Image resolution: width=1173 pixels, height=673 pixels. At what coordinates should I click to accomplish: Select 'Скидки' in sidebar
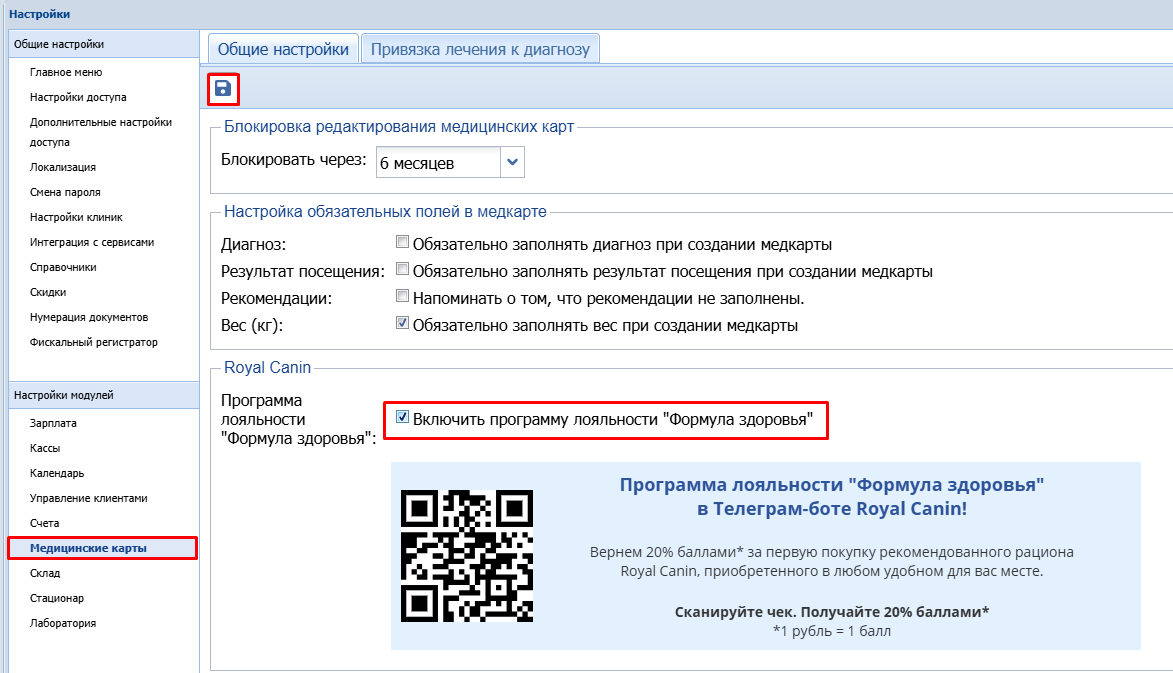click(48, 292)
